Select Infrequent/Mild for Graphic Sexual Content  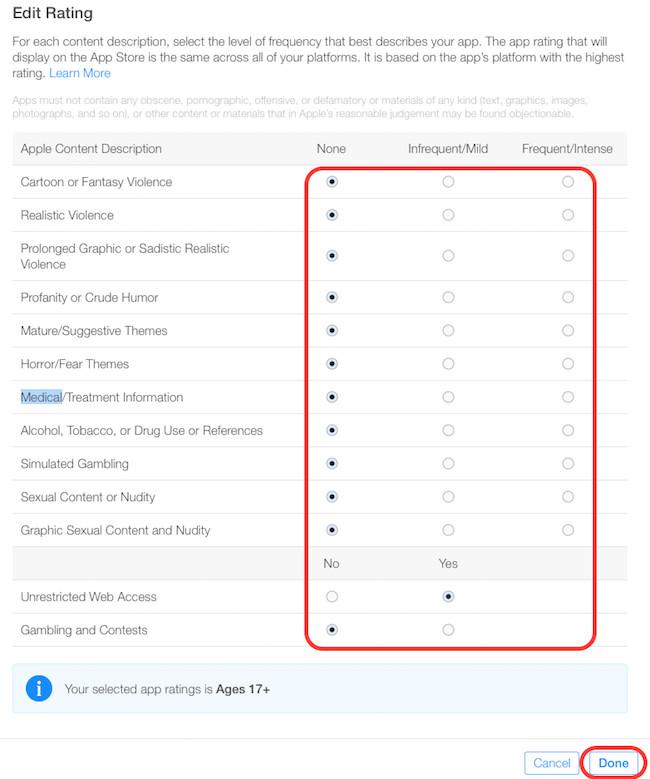[448, 530]
